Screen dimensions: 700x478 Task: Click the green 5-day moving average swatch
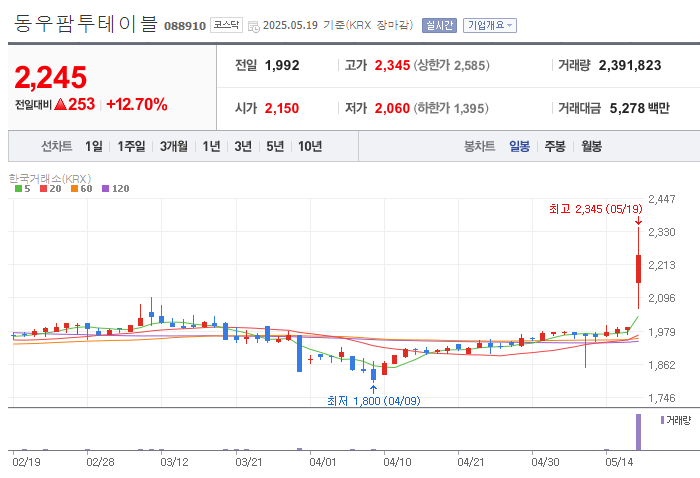(x=18, y=189)
